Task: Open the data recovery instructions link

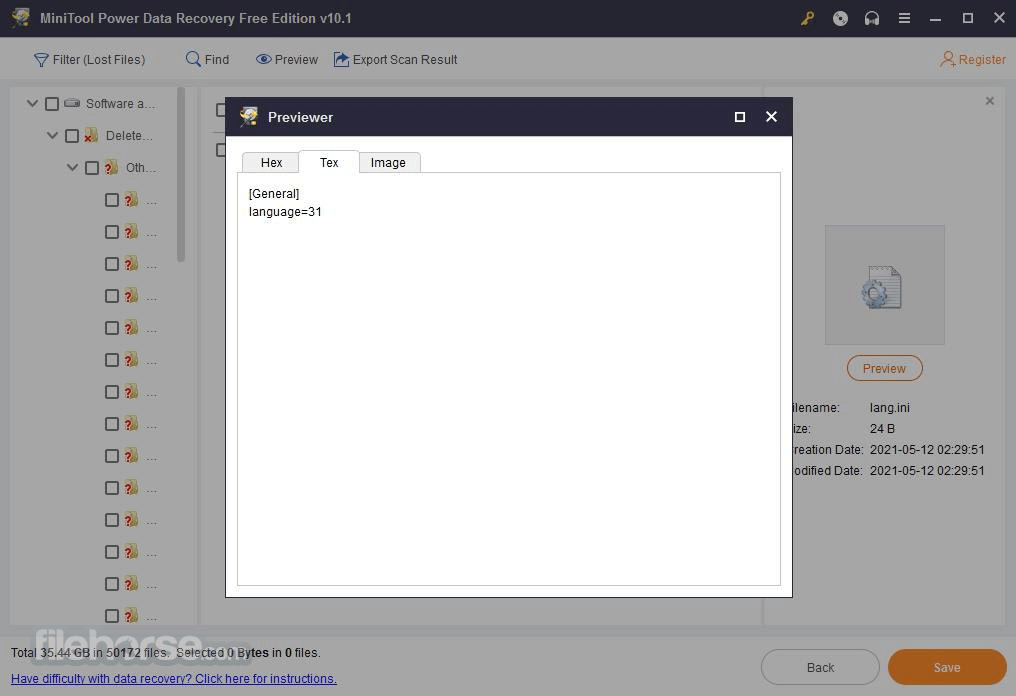Action: pyautogui.click(x=174, y=679)
